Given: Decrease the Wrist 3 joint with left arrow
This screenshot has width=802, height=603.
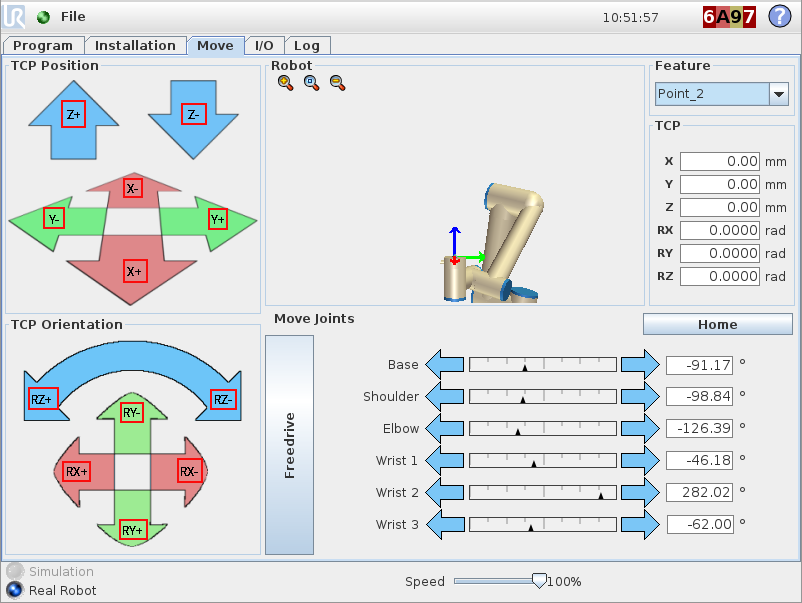Looking at the screenshot, I should coord(446,524).
